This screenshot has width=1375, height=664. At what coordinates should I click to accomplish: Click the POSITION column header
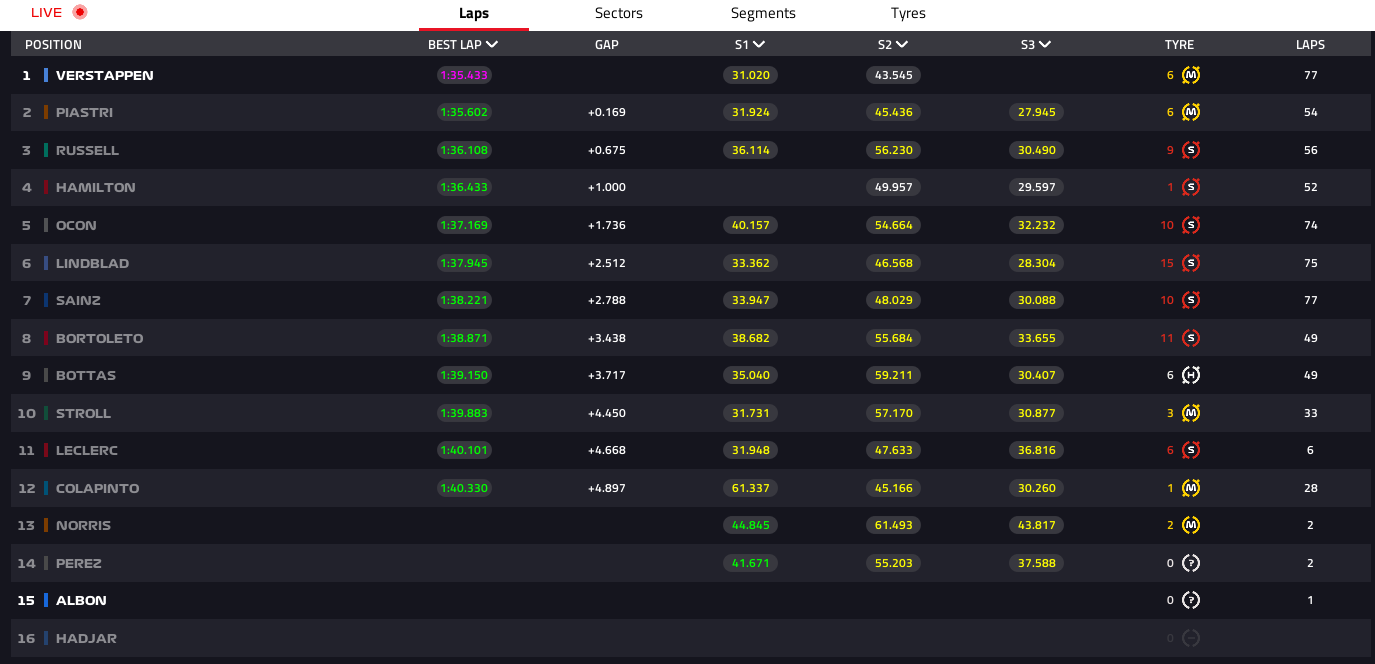[x=53, y=44]
